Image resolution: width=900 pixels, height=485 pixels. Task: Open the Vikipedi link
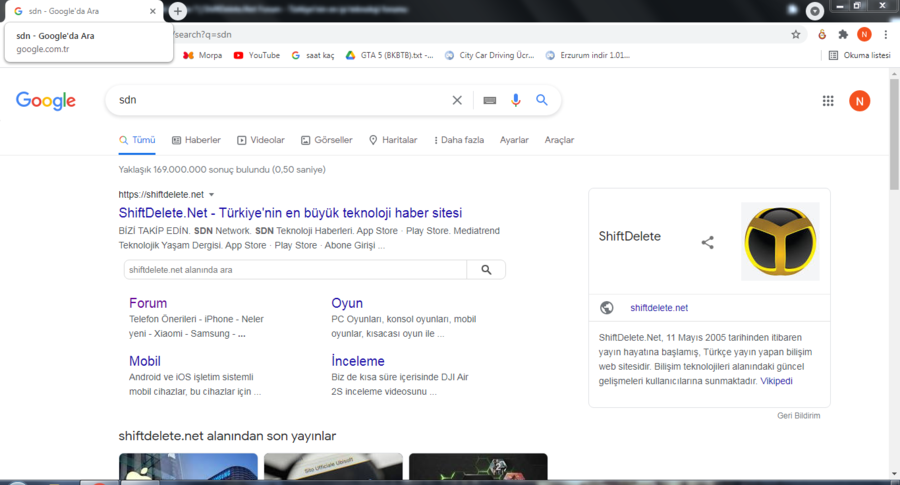tap(776, 381)
